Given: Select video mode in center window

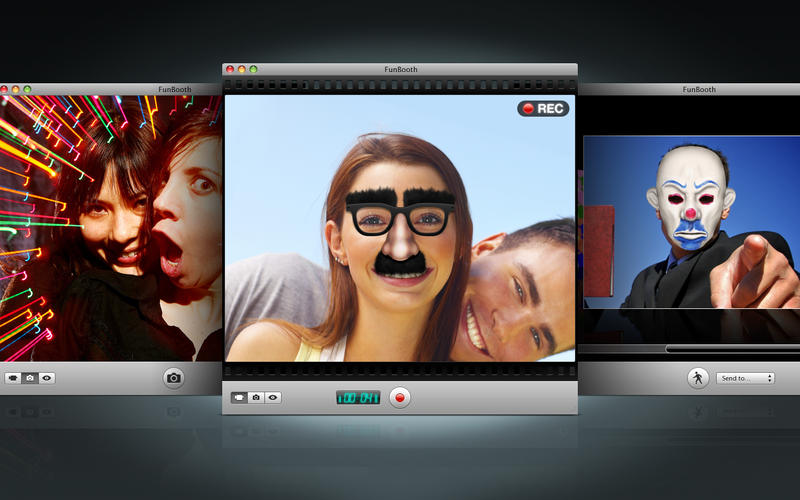Looking at the screenshot, I should pyautogui.click(x=240, y=397).
